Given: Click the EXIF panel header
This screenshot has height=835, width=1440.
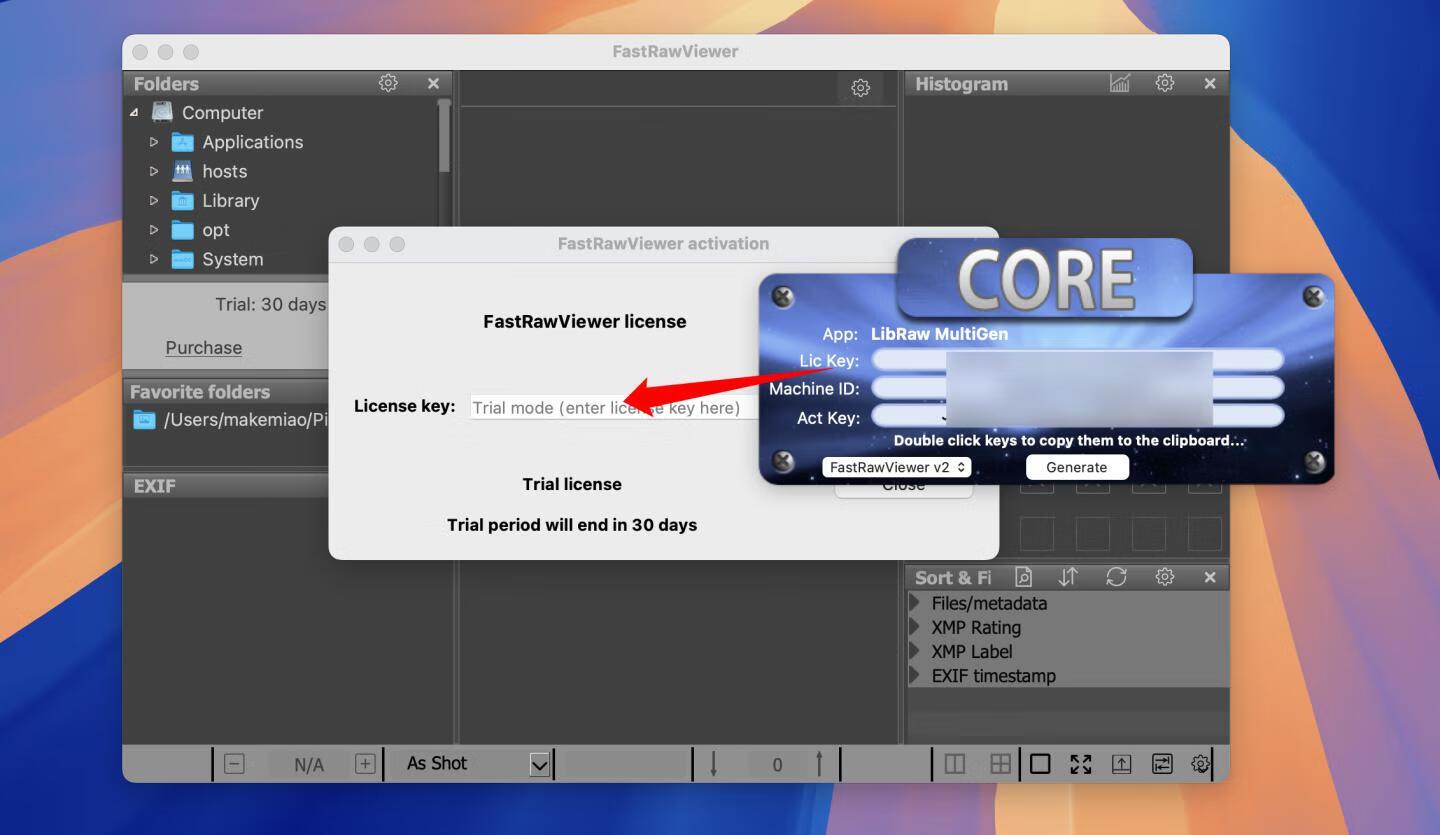Looking at the screenshot, I should point(225,486).
